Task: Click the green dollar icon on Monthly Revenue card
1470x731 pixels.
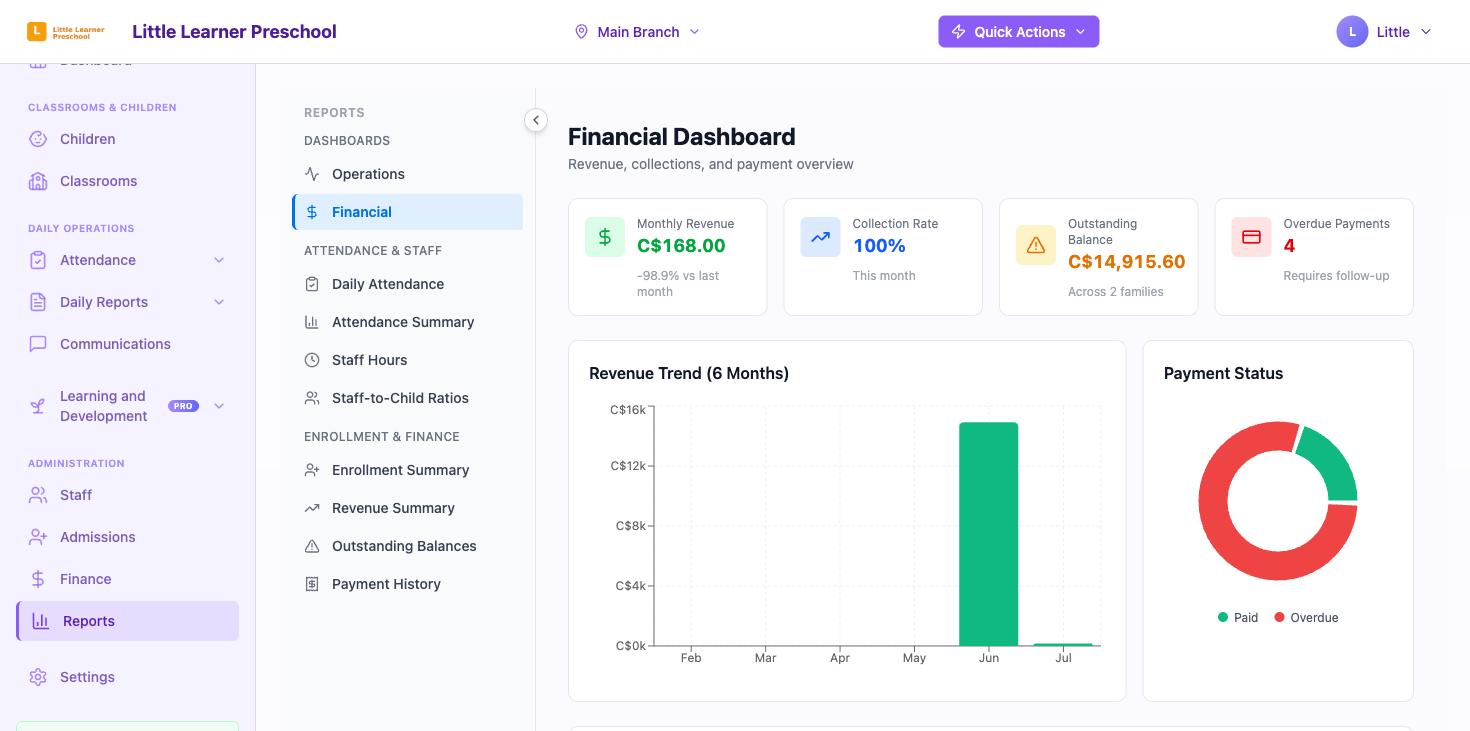Action: coord(605,237)
